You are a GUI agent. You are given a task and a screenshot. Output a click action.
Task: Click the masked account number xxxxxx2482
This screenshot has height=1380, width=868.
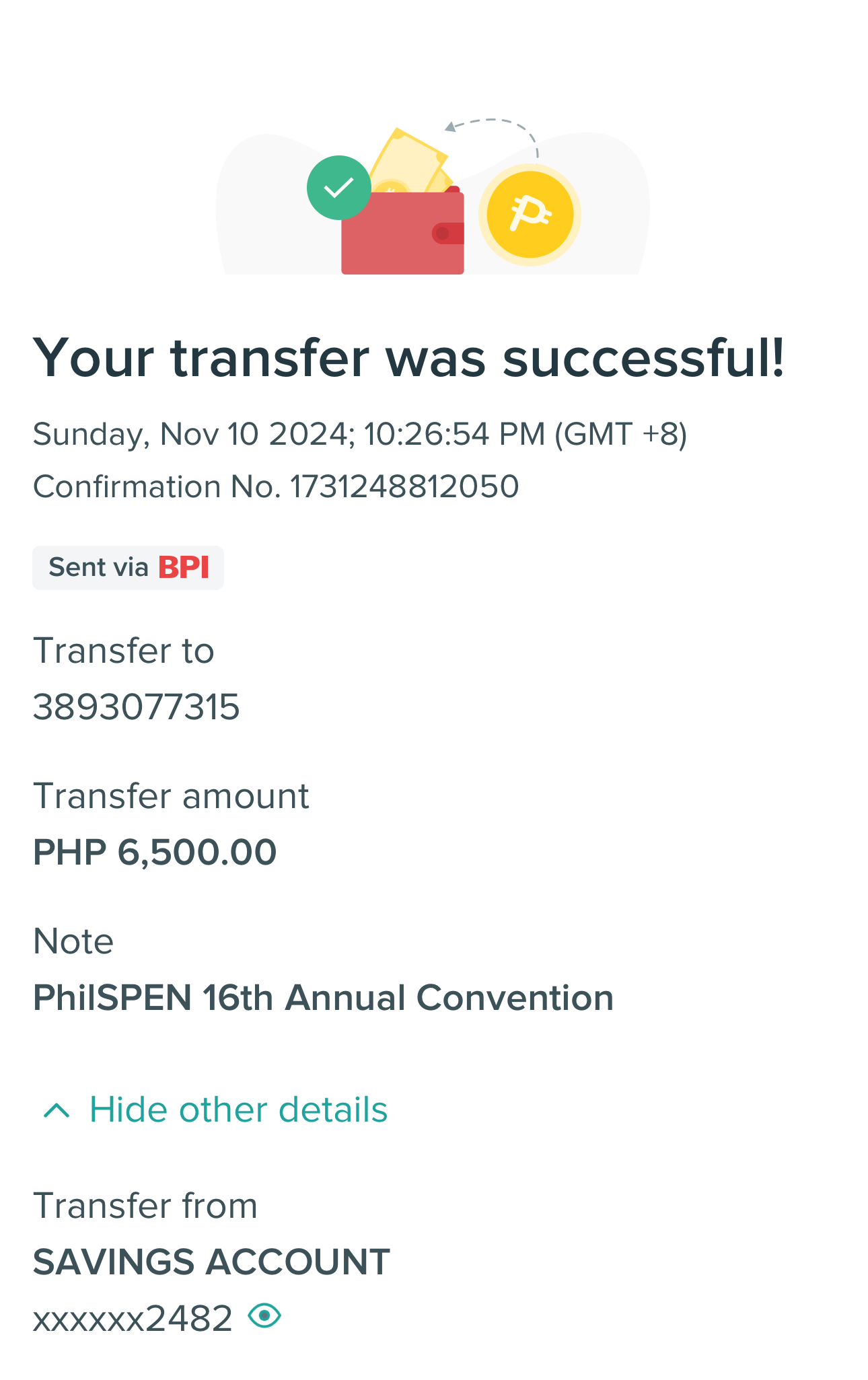(133, 1318)
